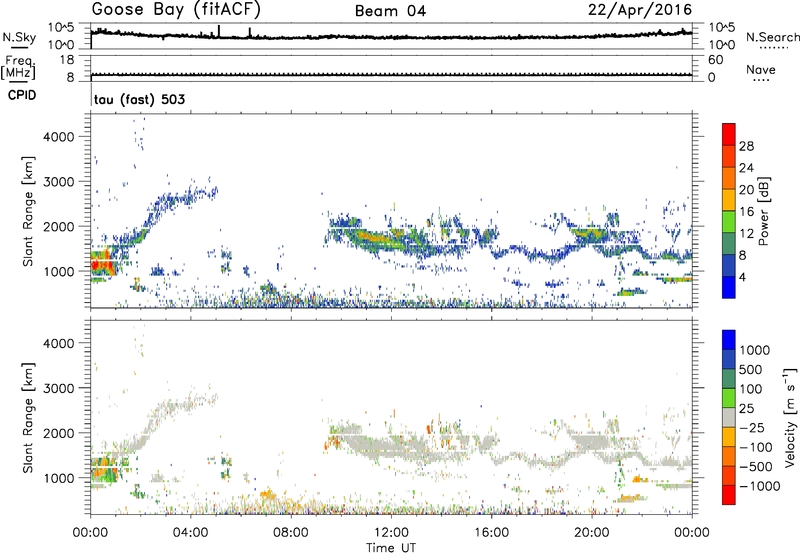This screenshot has height=554, width=800.
Task: Click the 'Freq. [MHz]' axis label
Action: point(18,68)
